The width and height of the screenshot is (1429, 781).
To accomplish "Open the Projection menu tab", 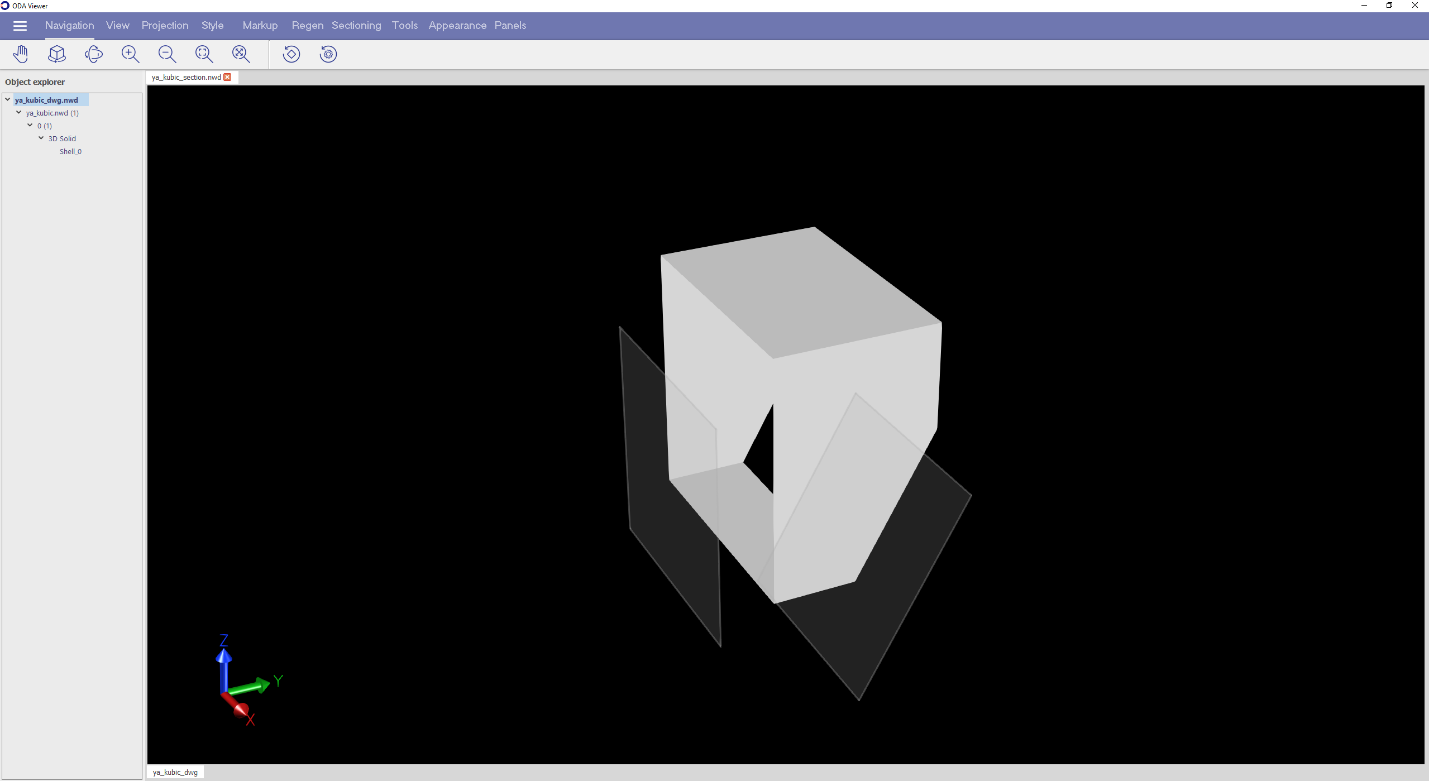I will [165, 25].
